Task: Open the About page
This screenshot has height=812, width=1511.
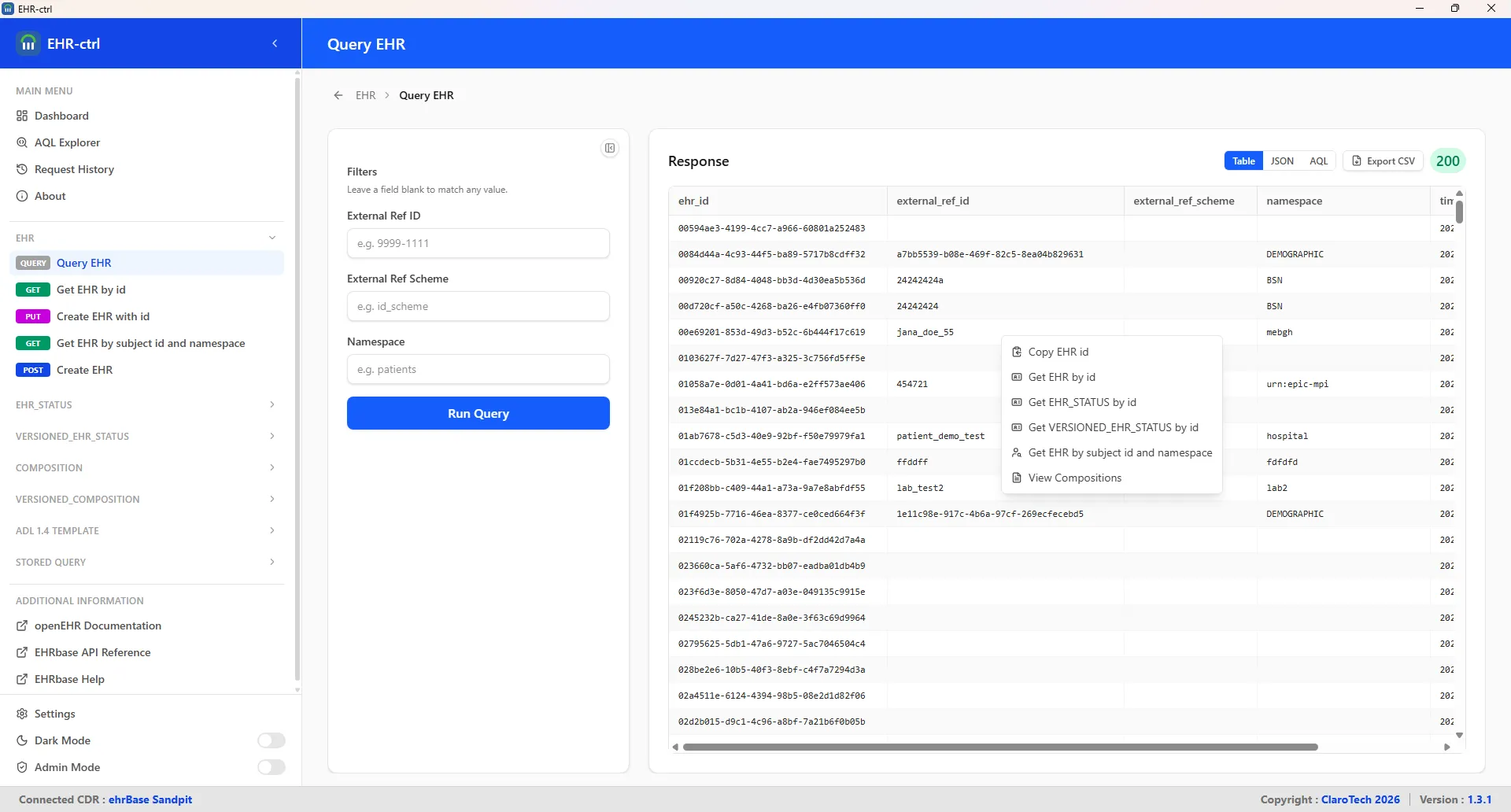Action: point(50,196)
